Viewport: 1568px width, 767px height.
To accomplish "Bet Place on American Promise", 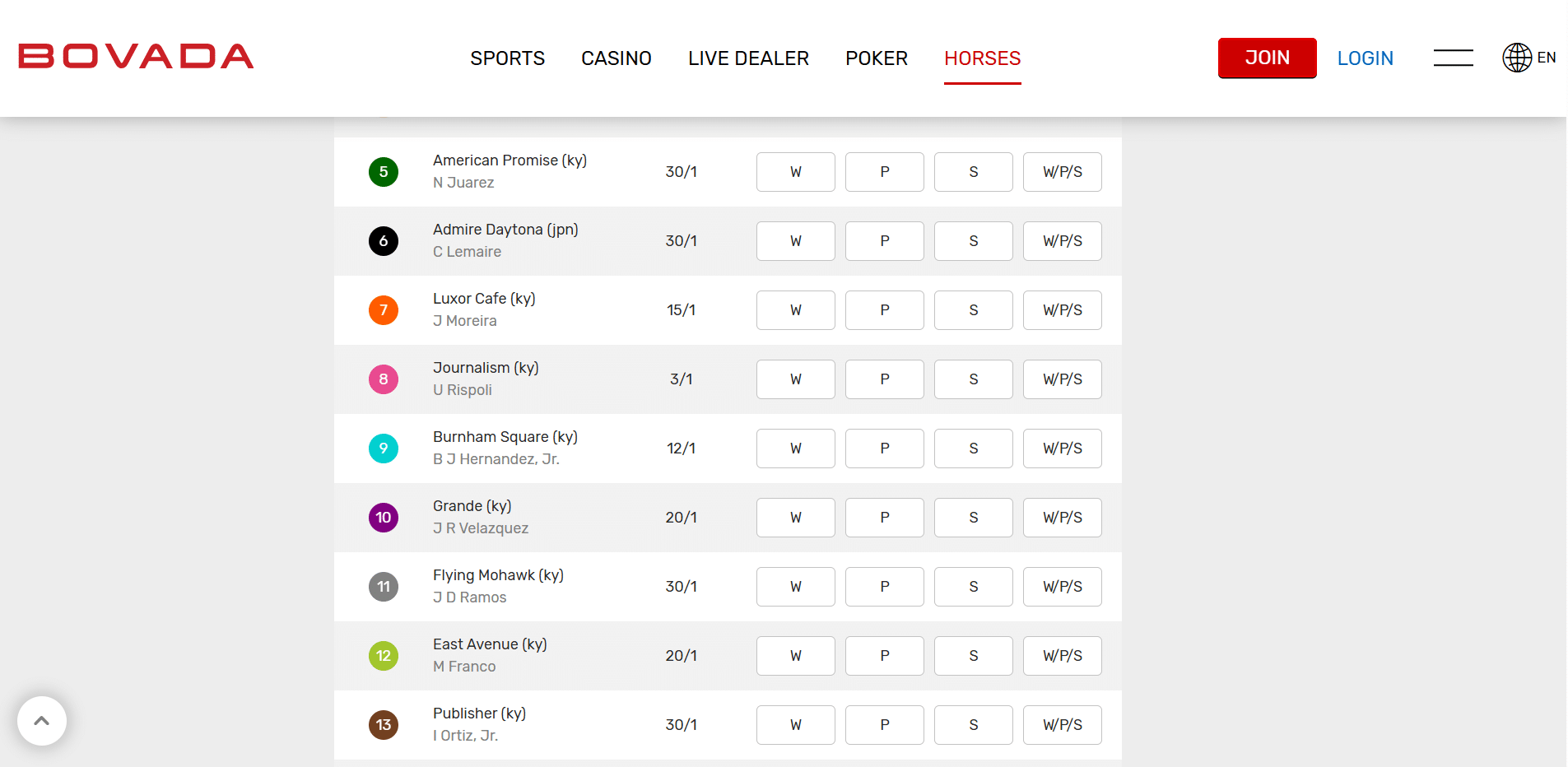I will (x=885, y=172).
